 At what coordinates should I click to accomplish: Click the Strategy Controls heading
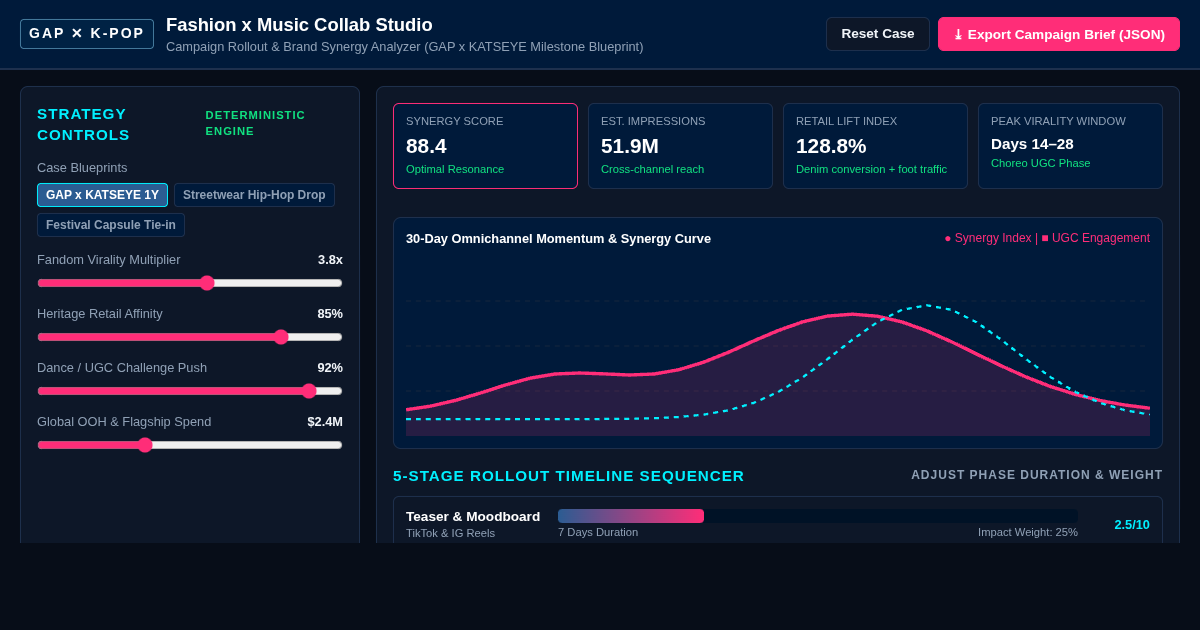click(84, 124)
